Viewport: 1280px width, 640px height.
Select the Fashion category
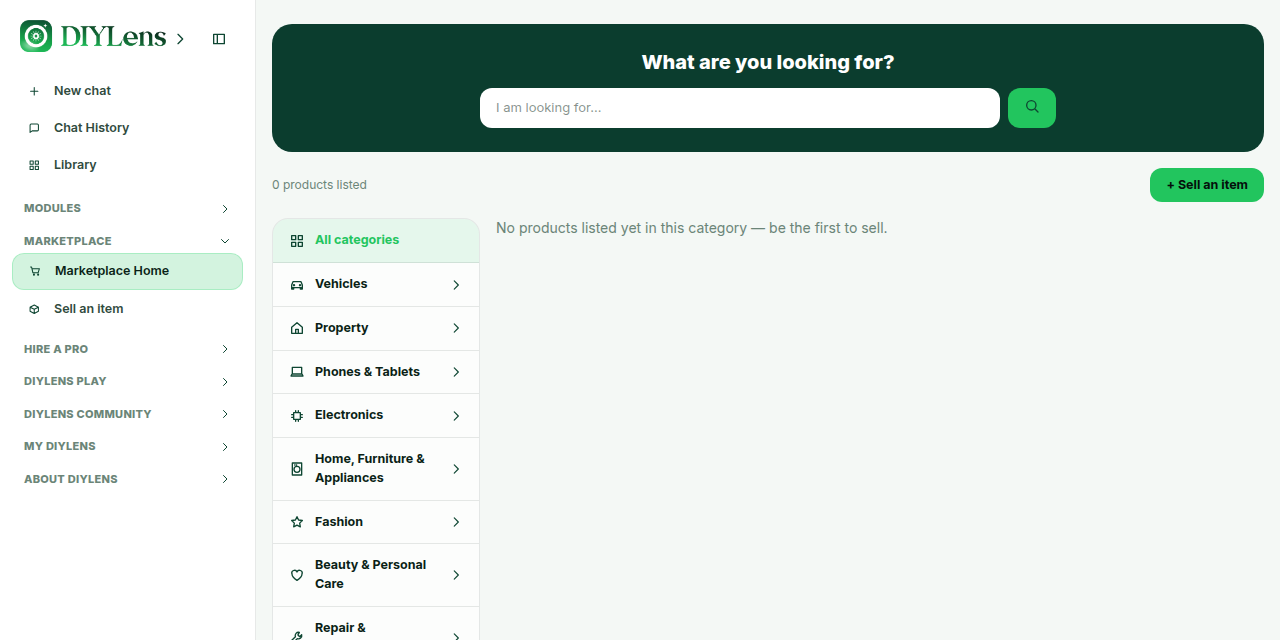tap(376, 522)
